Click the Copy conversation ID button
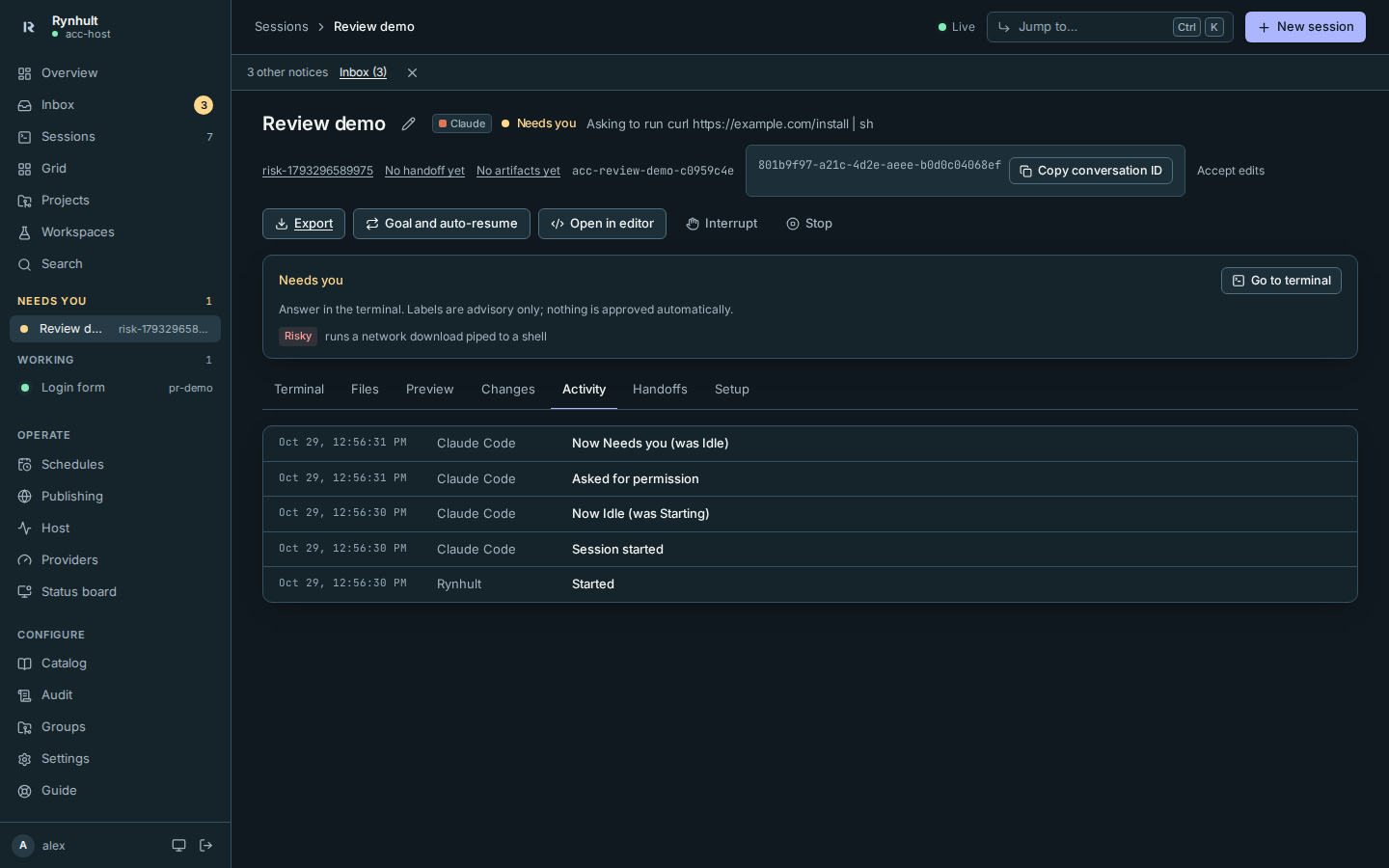1389x868 pixels. tap(1091, 171)
